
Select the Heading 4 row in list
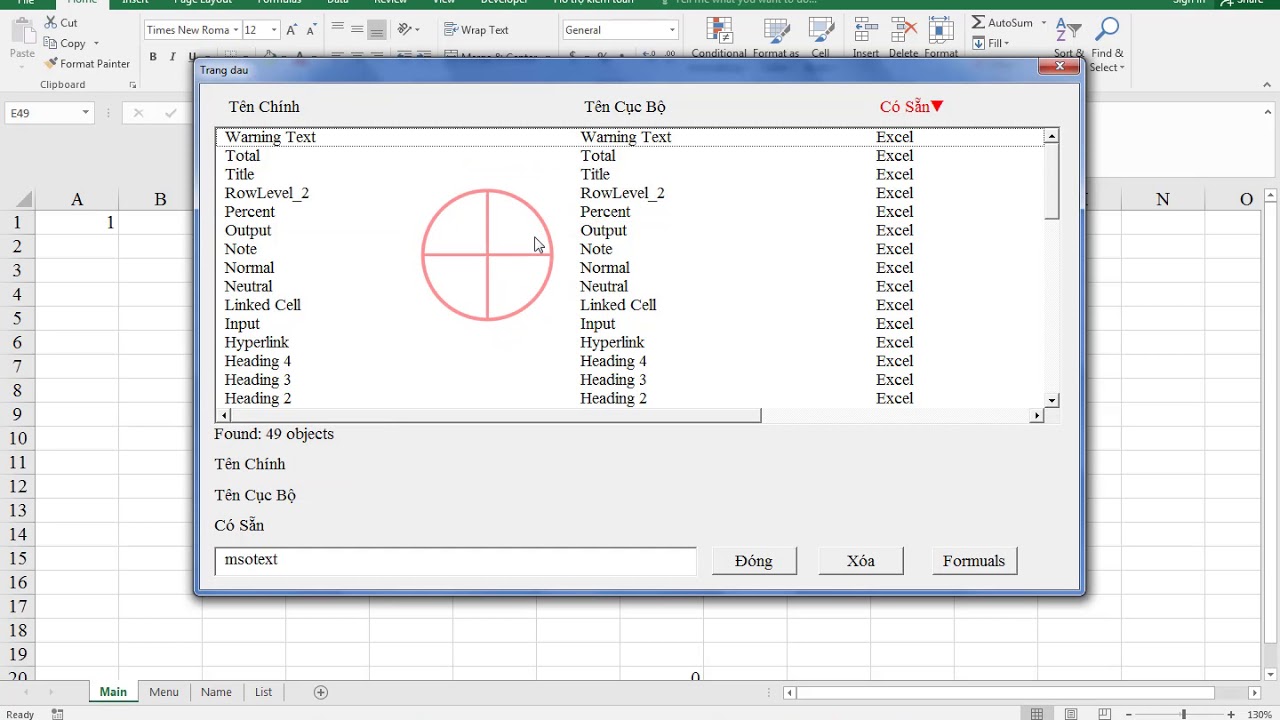tap(630, 361)
